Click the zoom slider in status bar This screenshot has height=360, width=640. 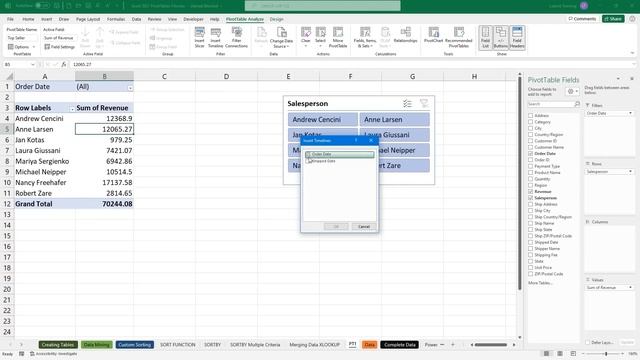[x=606, y=353]
